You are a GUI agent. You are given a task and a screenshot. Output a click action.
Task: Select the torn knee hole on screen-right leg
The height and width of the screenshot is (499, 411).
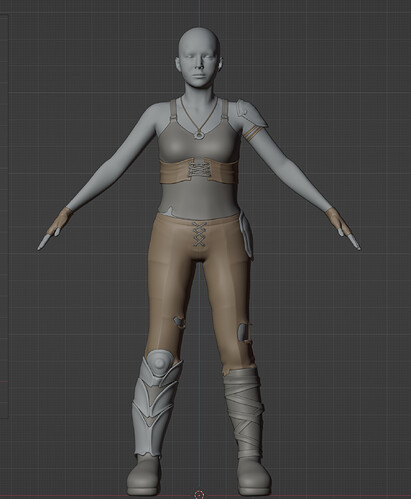244,332
